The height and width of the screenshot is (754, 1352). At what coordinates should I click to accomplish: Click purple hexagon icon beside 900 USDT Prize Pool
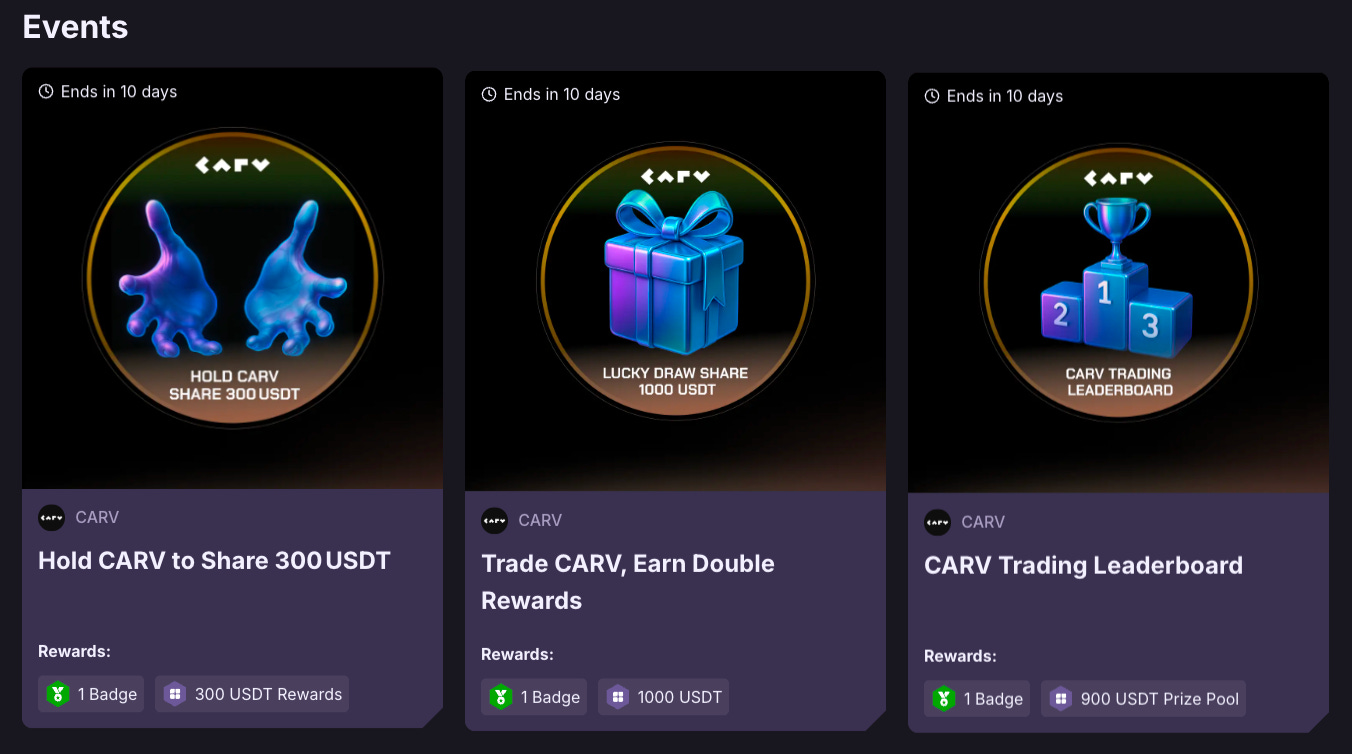point(1061,699)
